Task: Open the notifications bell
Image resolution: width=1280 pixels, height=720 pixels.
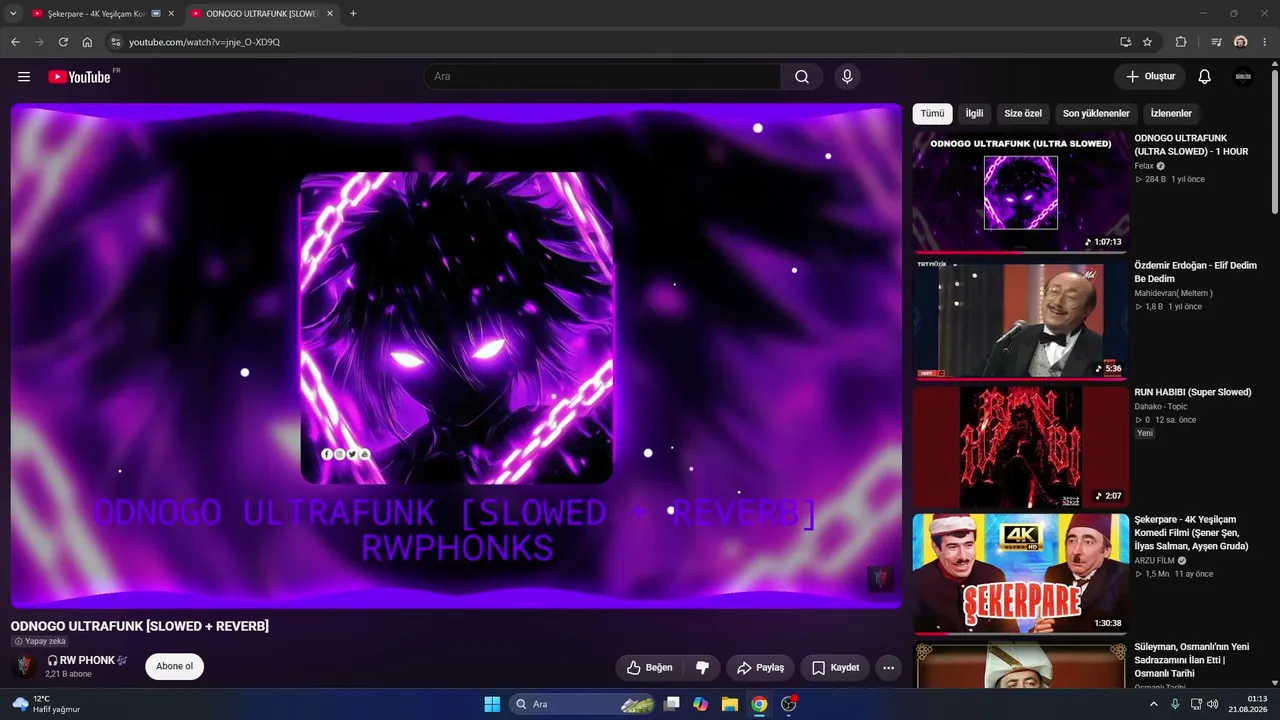Action: pyautogui.click(x=1205, y=77)
